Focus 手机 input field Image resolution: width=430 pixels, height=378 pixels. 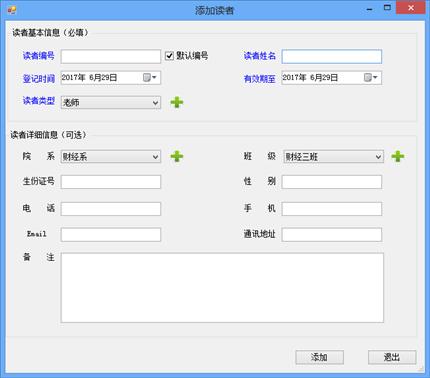point(332,209)
